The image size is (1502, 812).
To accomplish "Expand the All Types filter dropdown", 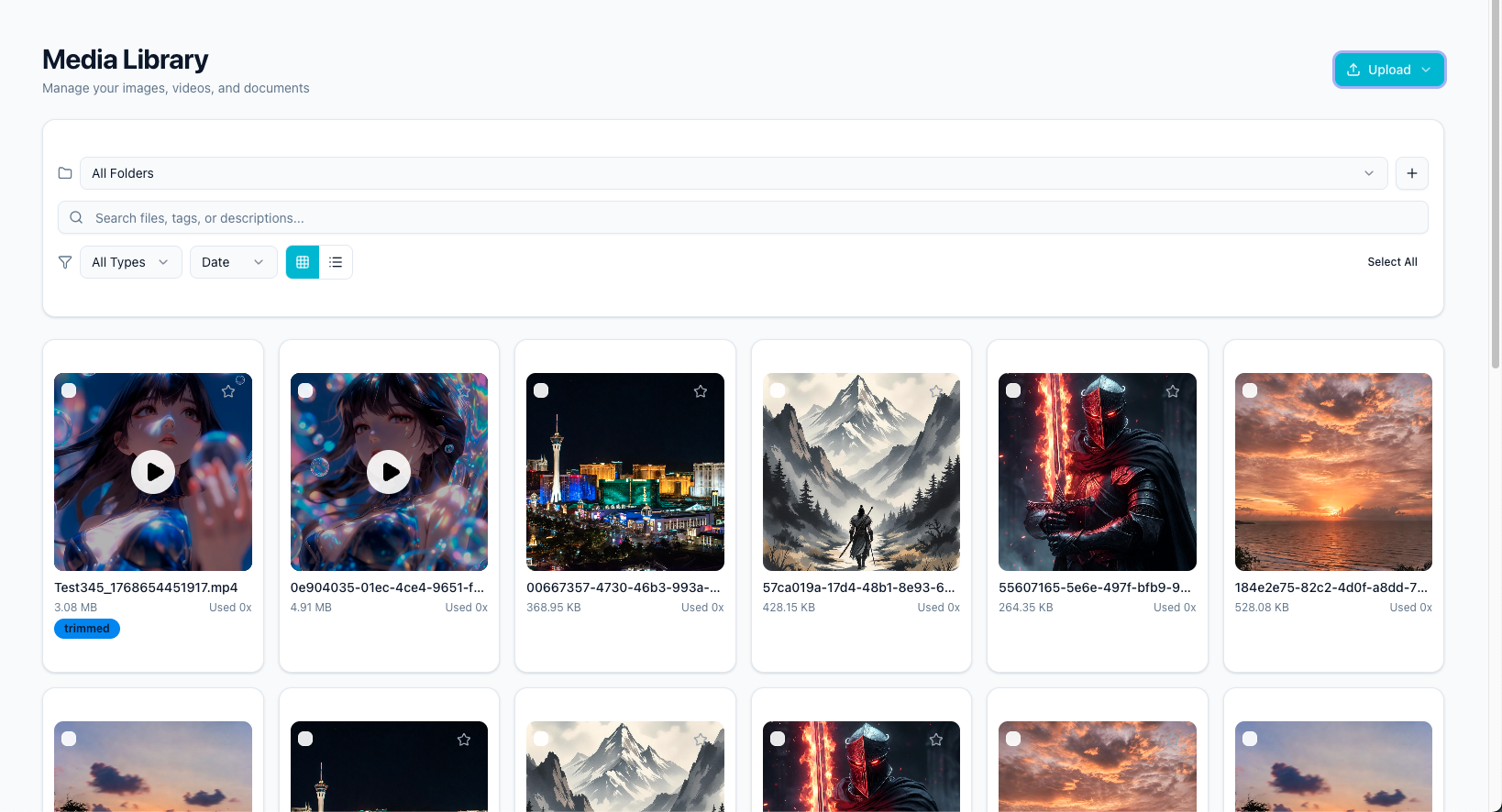I will (x=130, y=262).
